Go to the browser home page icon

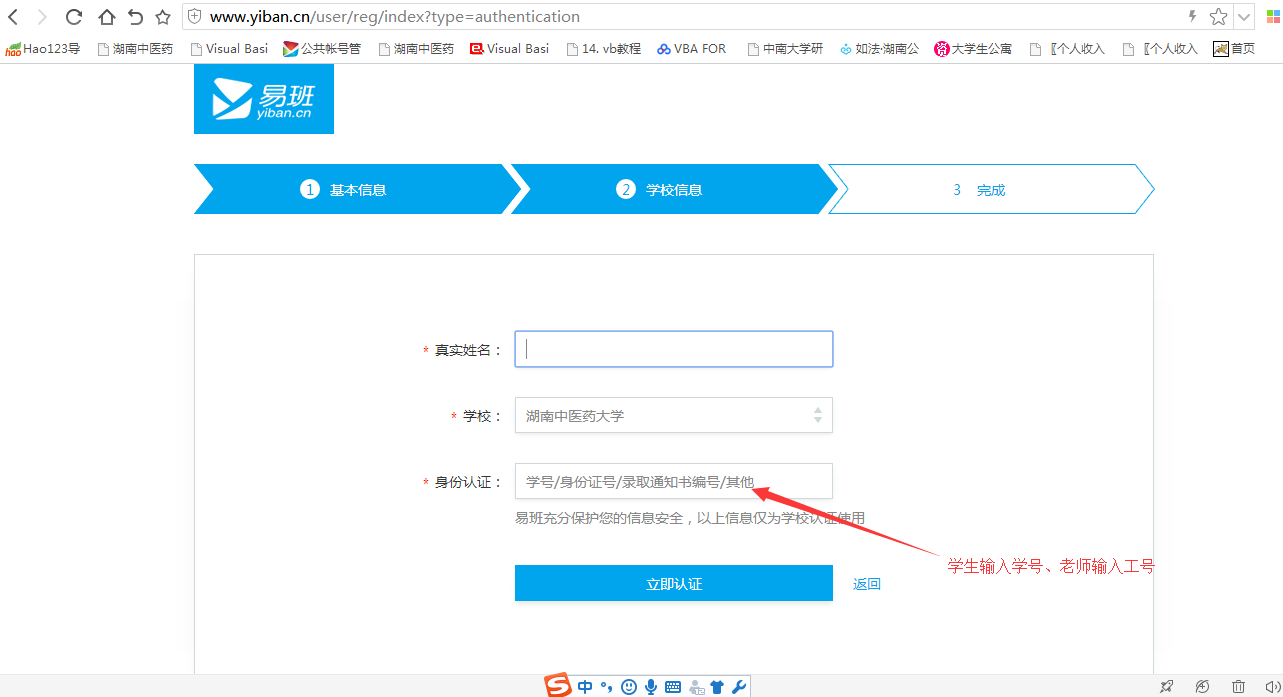(106, 17)
